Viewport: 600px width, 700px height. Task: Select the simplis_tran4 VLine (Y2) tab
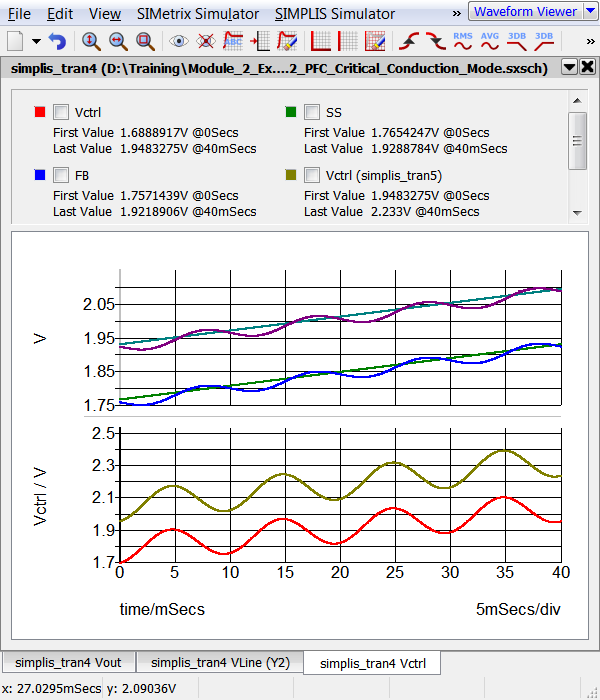click(220, 662)
